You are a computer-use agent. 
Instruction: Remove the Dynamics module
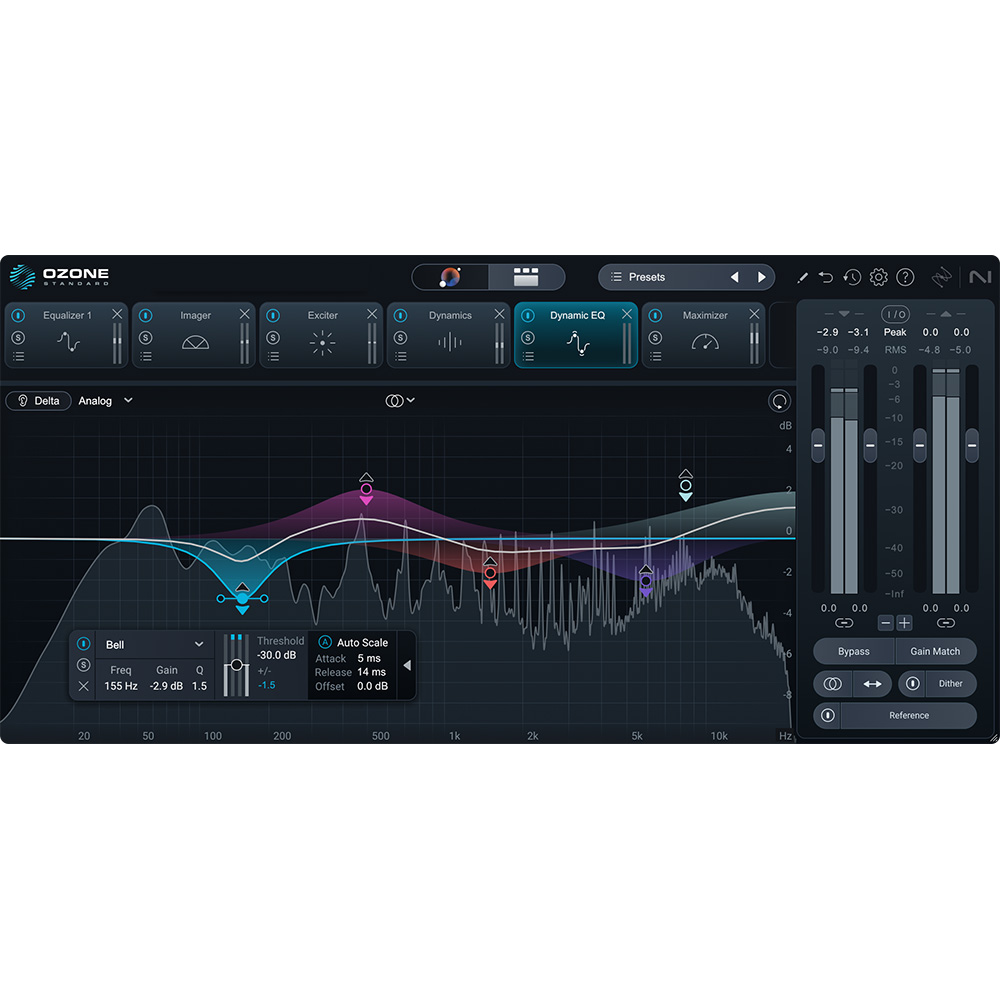pos(499,314)
